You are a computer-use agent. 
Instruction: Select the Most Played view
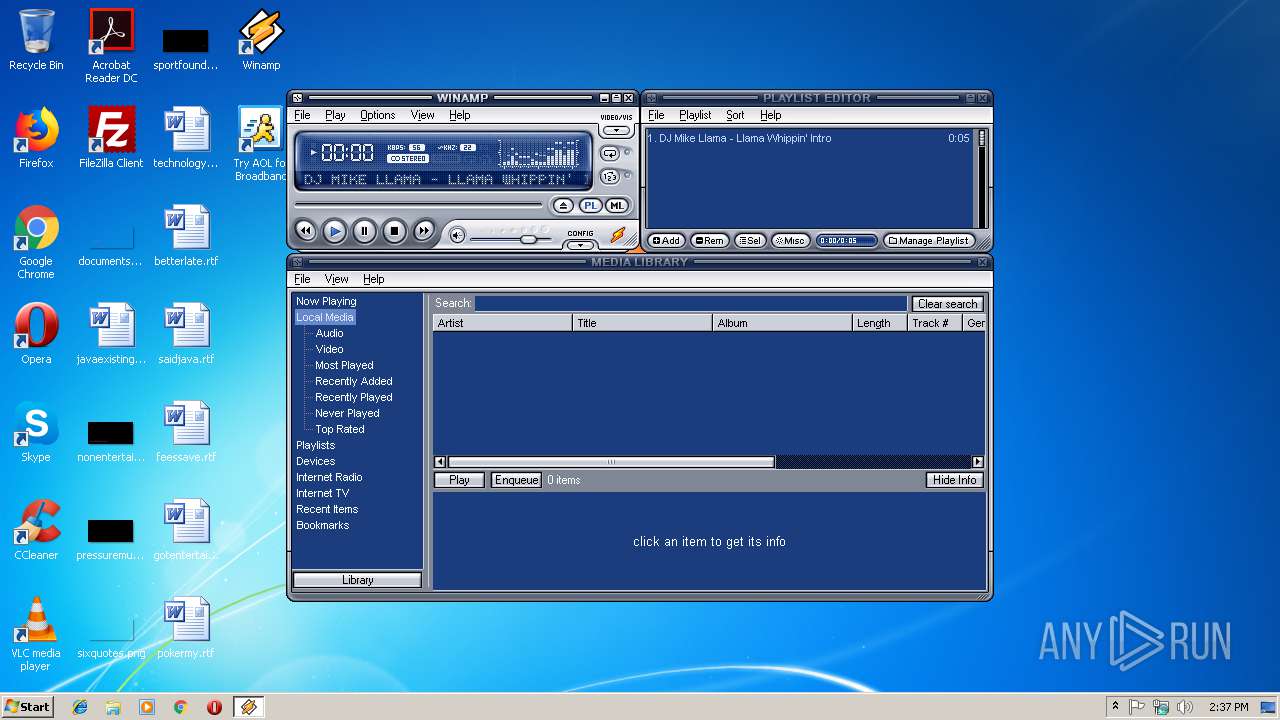(344, 365)
